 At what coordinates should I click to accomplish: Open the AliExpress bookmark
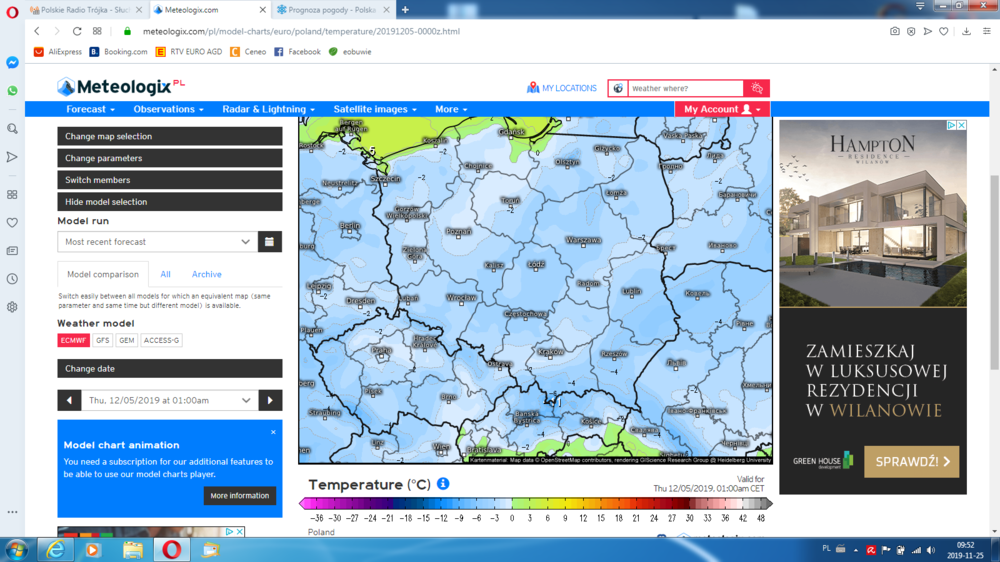coord(58,52)
